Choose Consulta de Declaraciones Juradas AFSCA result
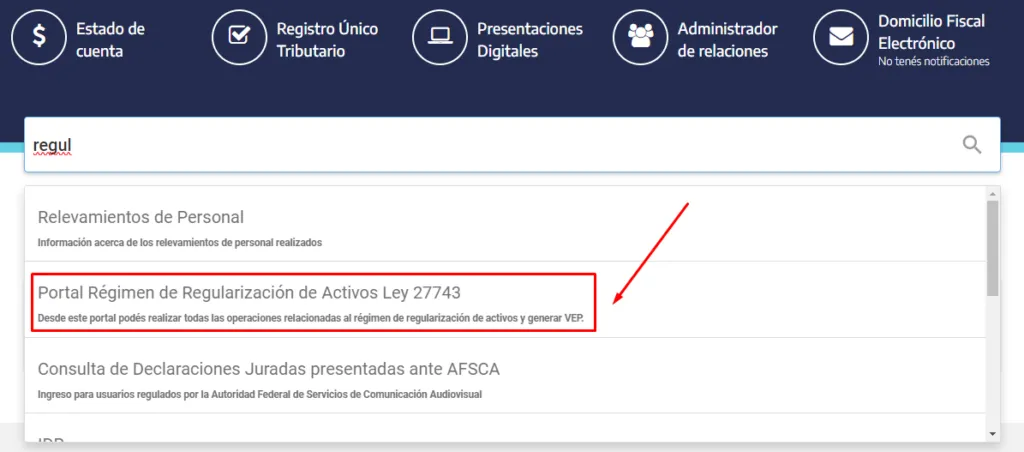 point(505,376)
